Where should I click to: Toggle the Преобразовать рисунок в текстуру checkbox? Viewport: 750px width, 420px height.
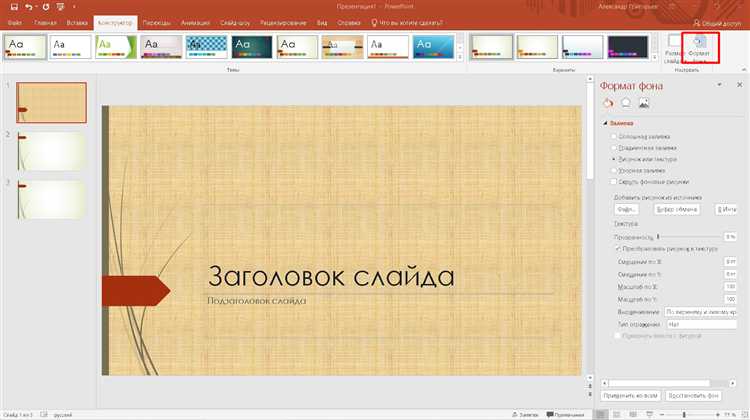pyautogui.click(x=618, y=249)
